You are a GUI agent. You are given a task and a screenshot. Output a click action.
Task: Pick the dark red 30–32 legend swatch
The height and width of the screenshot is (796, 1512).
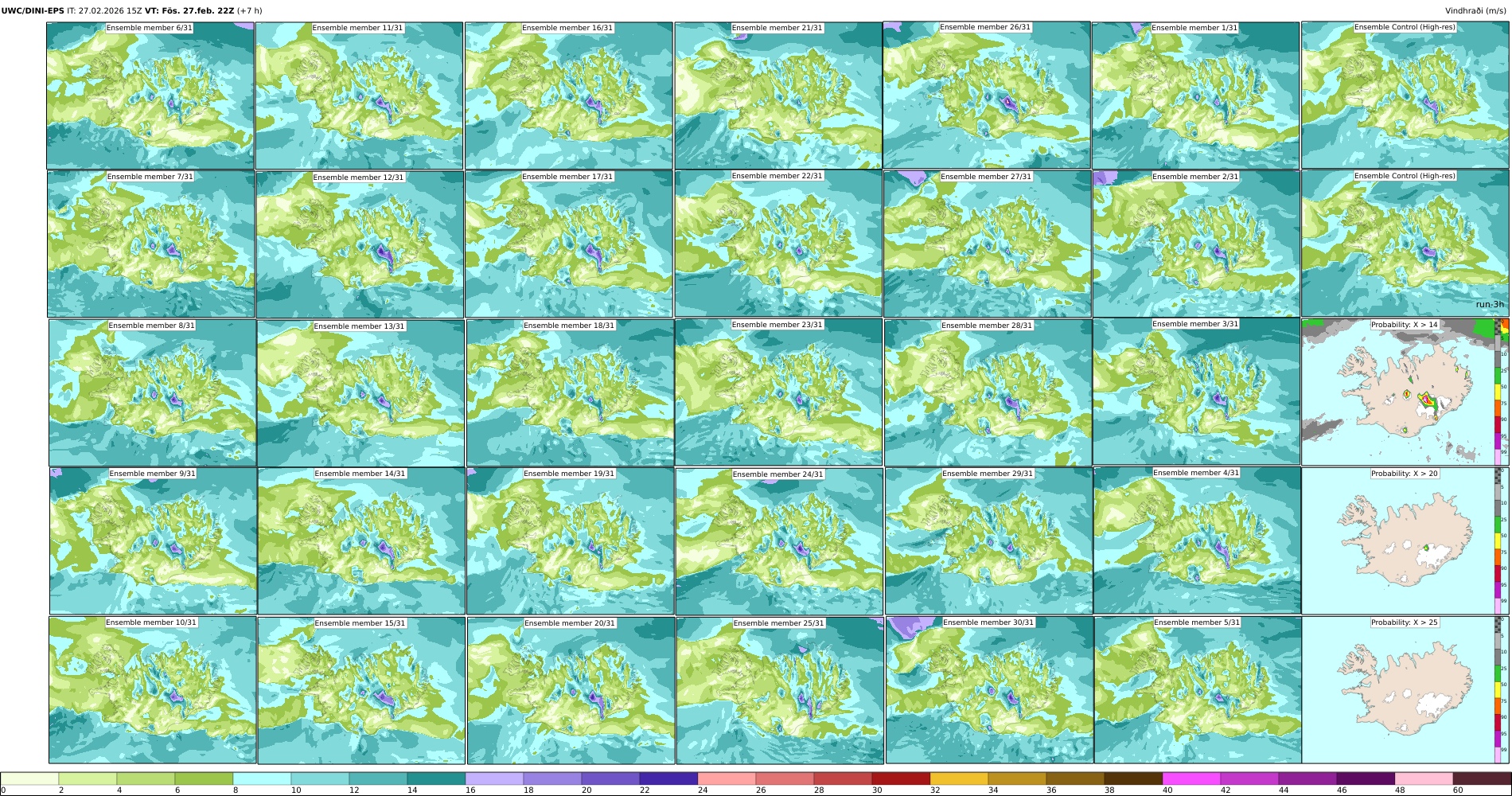(x=901, y=778)
